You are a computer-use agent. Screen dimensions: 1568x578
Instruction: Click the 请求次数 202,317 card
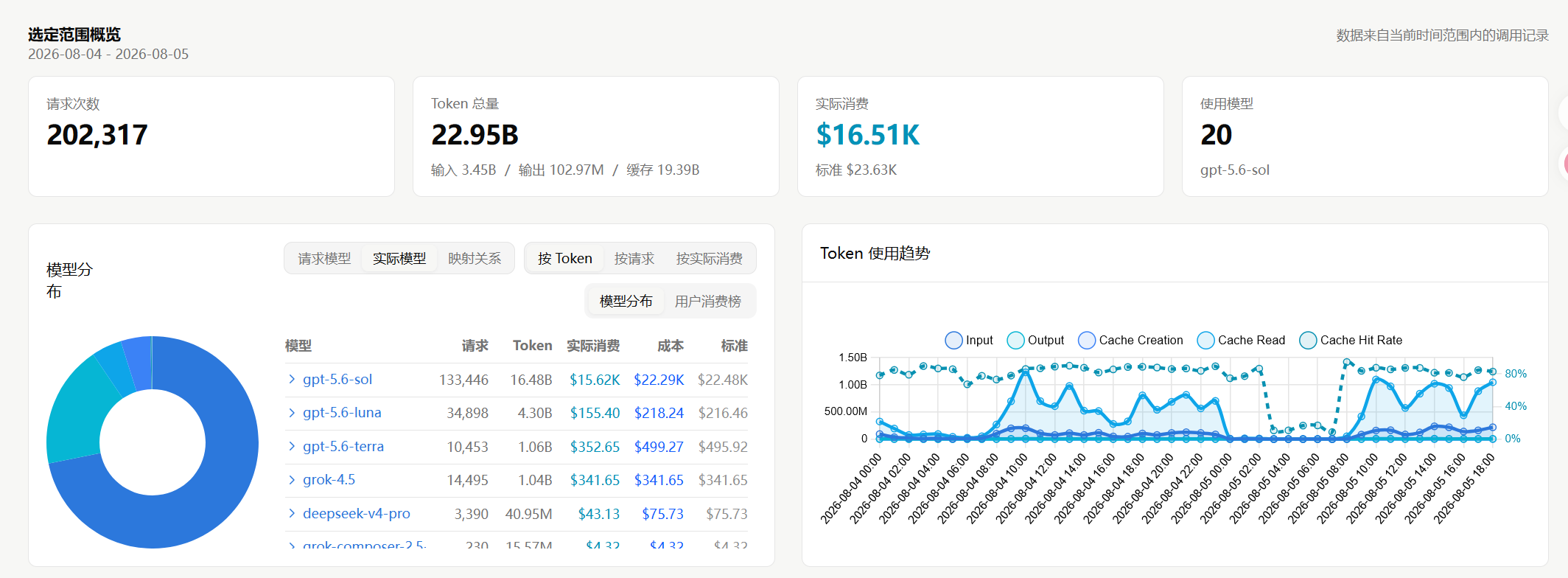click(x=211, y=136)
